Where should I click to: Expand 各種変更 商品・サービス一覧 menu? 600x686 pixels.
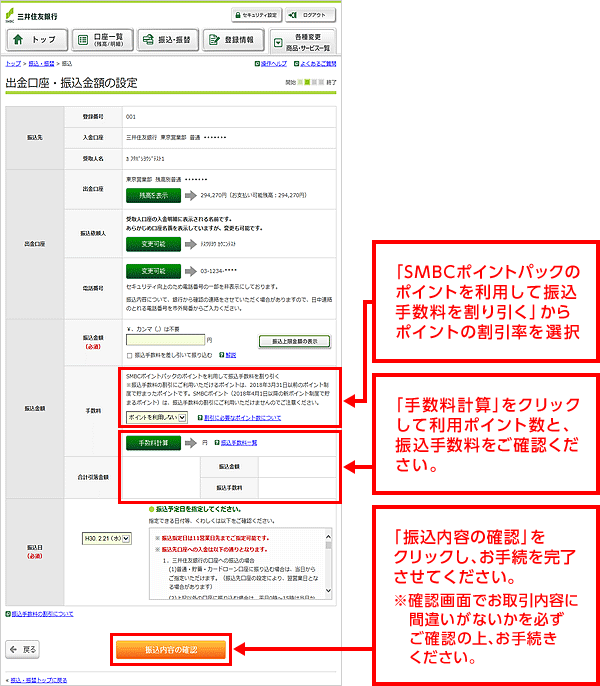(x=302, y=42)
